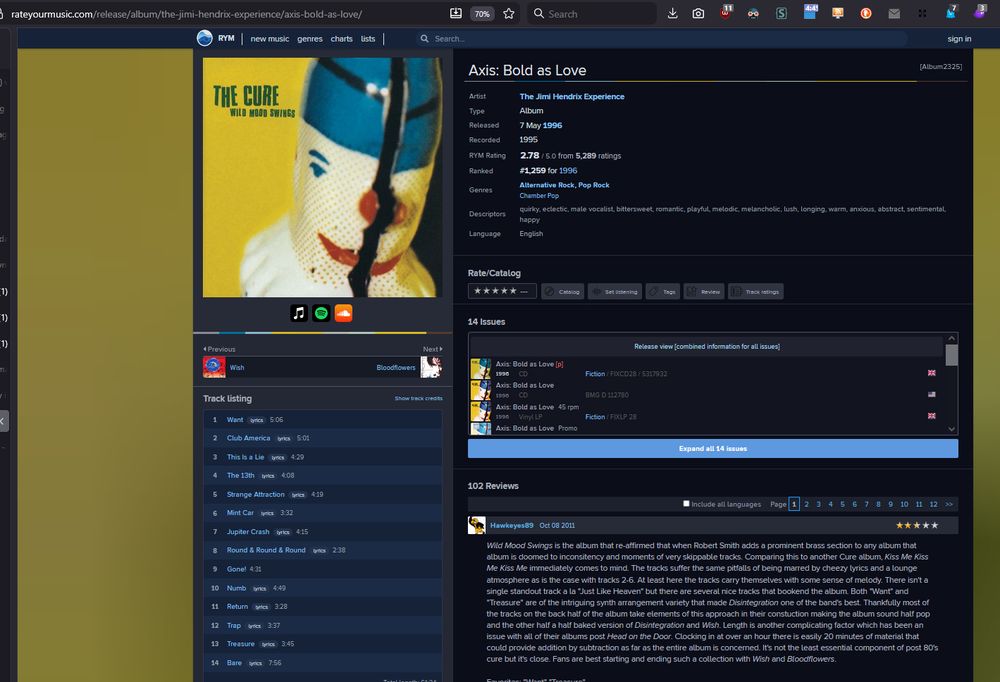Screen dimensions: 1000x682
Task: Open Hawkeyes89 reviewer profile link
Action: coord(511,525)
